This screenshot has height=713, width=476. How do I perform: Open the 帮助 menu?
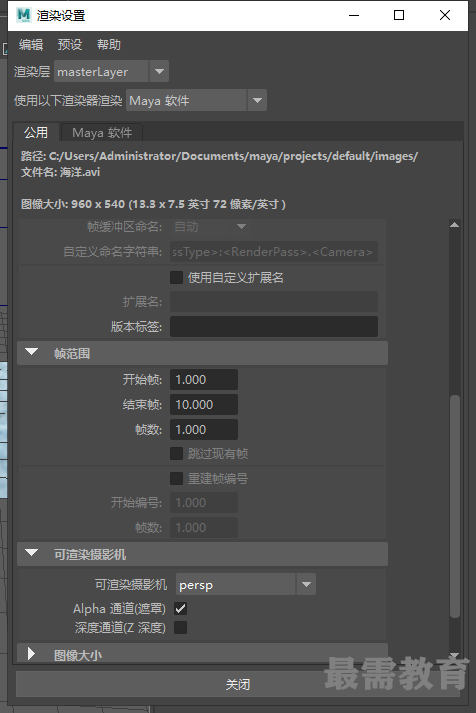pyautogui.click(x=109, y=45)
